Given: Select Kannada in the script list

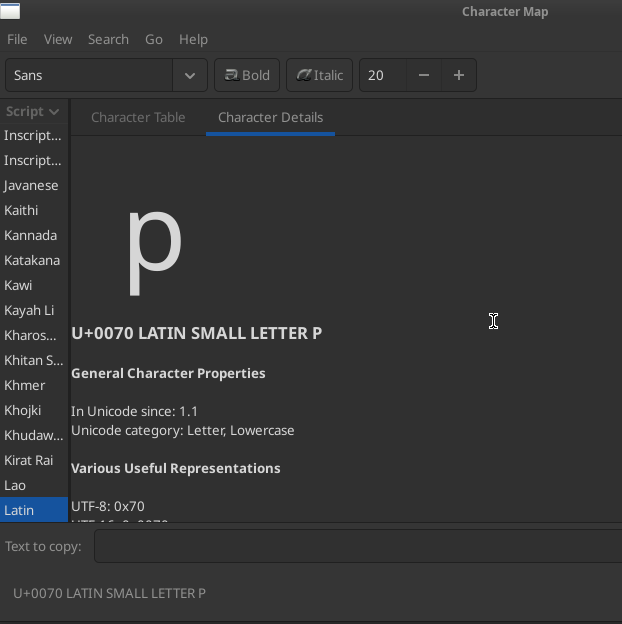Looking at the screenshot, I should [34, 235].
